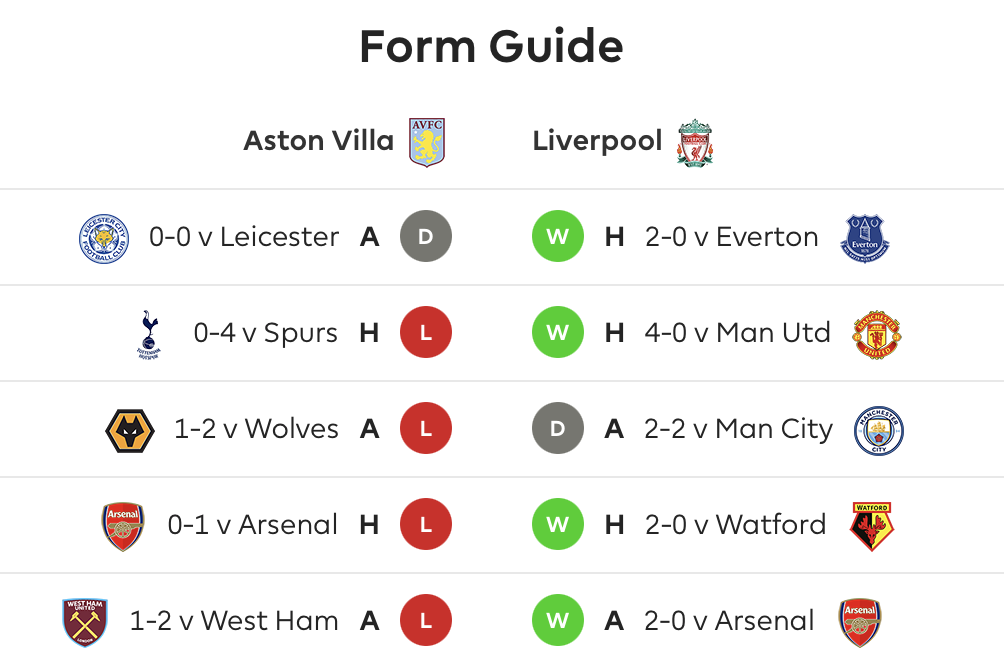The width and height of the screenshot is (1004, 666).
Task: Select the Manchester United crest
Action: coord(877,334)
